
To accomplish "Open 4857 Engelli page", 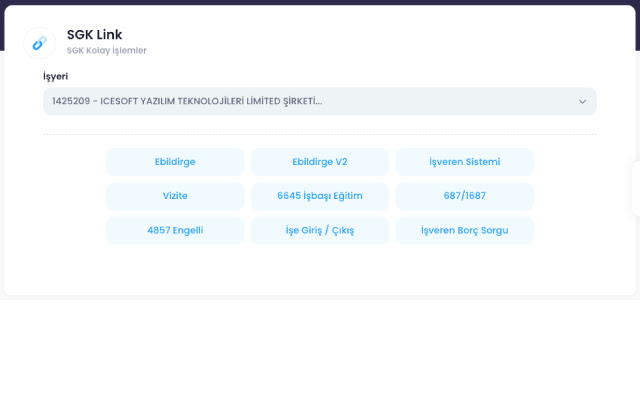I will point(175,230).
